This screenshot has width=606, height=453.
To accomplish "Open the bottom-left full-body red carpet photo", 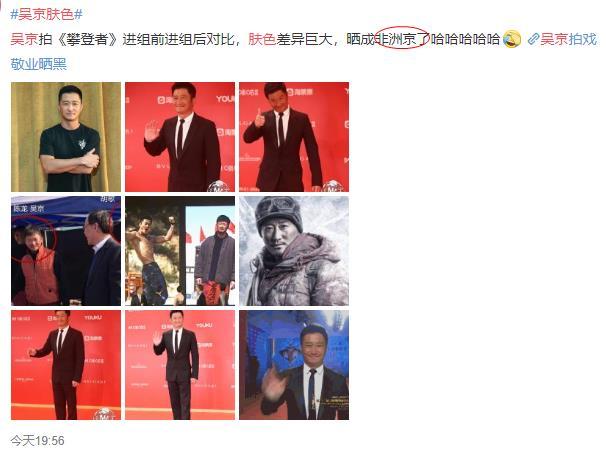I will 66,365.
